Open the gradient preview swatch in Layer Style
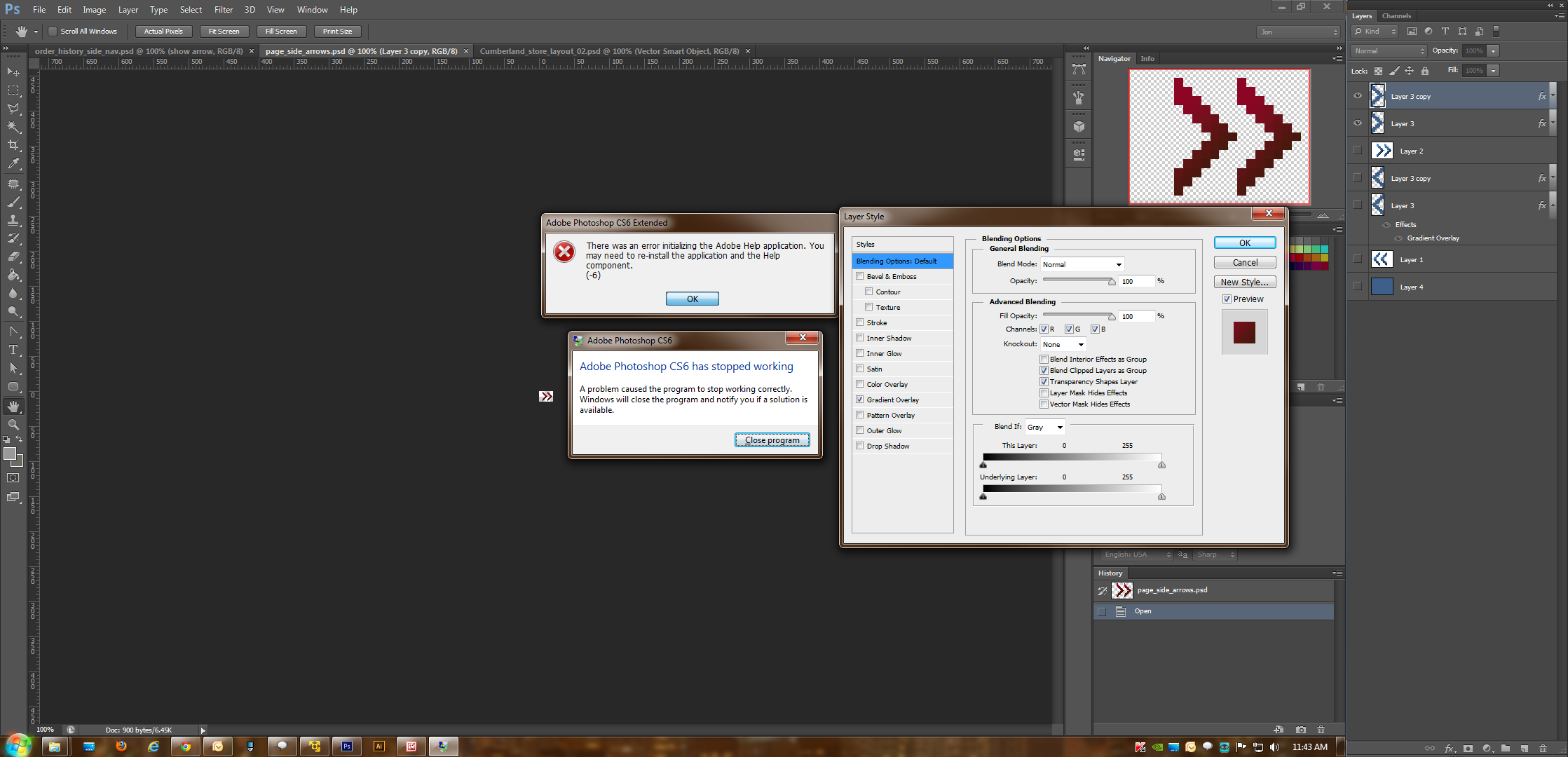1568x757 pixels. 1244,332
